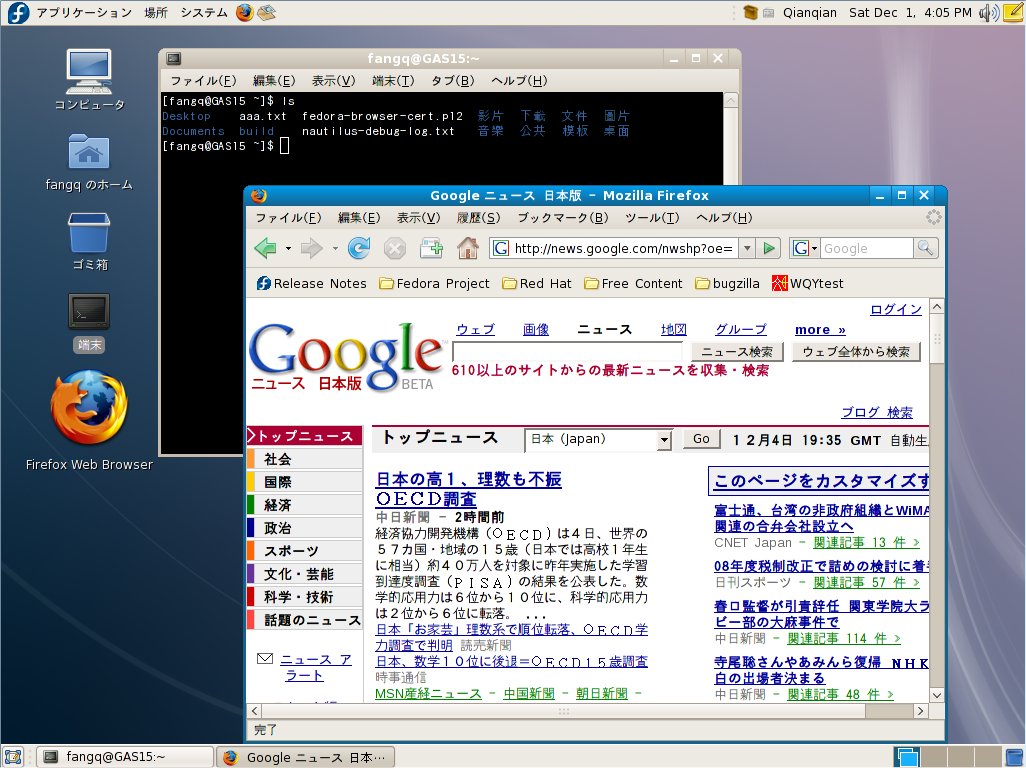Select the Firefox Web Browser desktop icon
Screen dimensions: 1026x768
[89, 420]
